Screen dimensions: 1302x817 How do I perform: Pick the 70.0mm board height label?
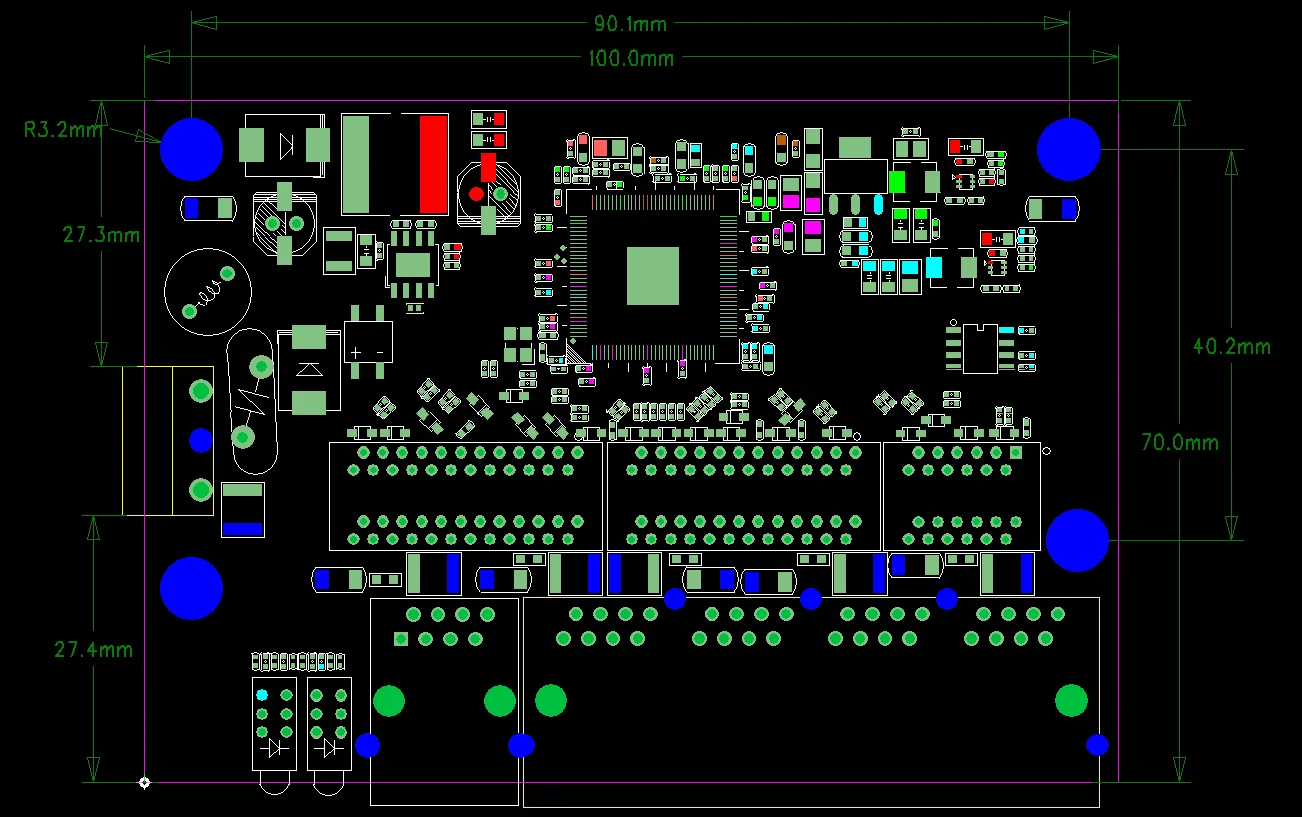pos(1180,441)
